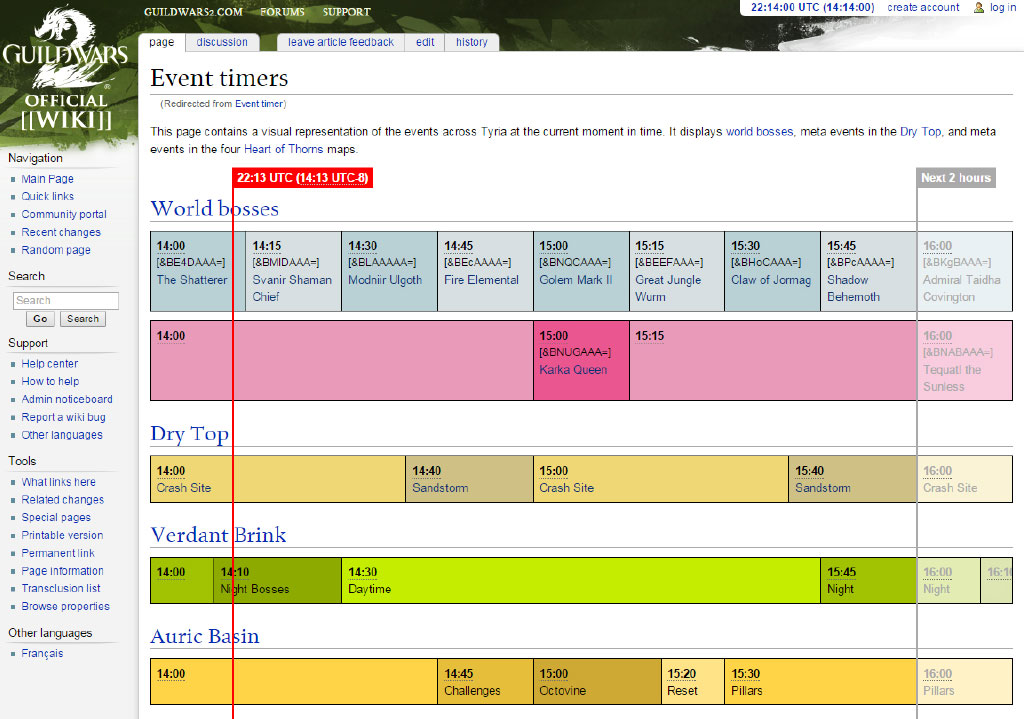Open Transclusion list link
1024x719 pixels.
61,588
